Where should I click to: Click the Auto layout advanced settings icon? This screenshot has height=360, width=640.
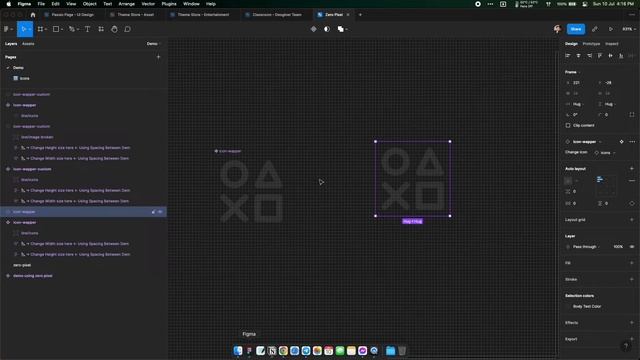click(x=632, y=180)
